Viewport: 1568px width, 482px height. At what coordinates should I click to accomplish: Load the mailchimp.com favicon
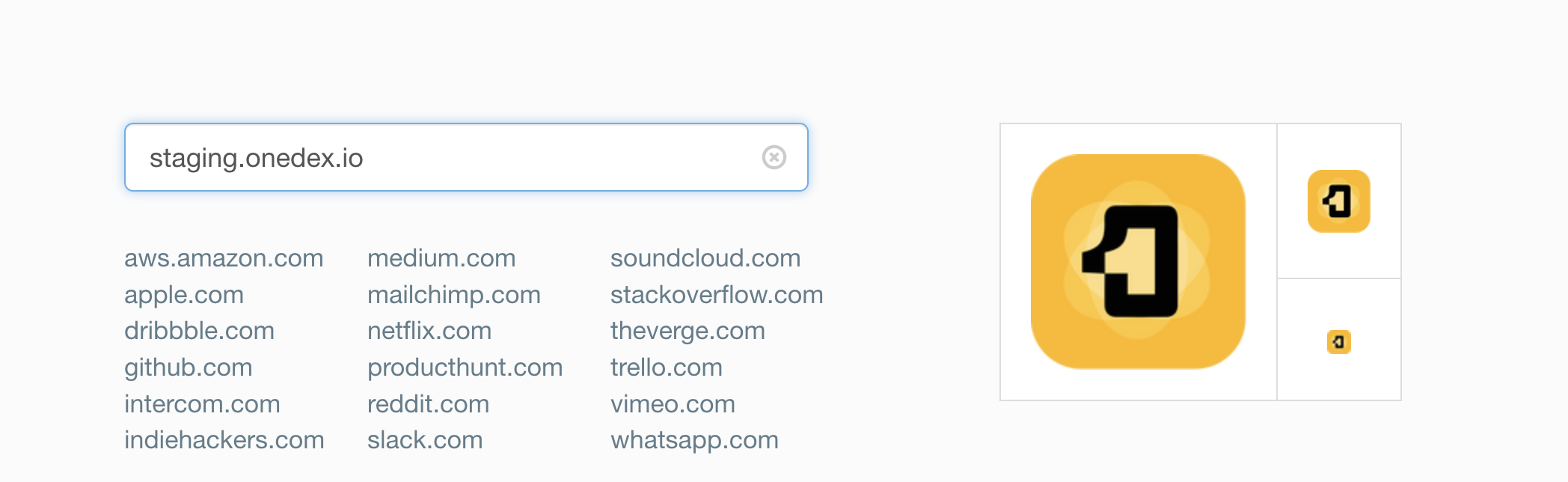453,295
